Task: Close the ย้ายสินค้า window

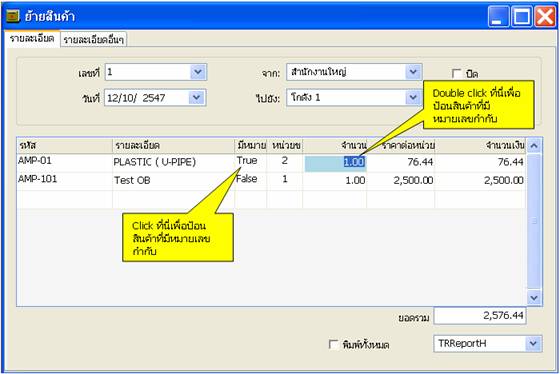Action: pyautogui.click(x=545, y=16)
